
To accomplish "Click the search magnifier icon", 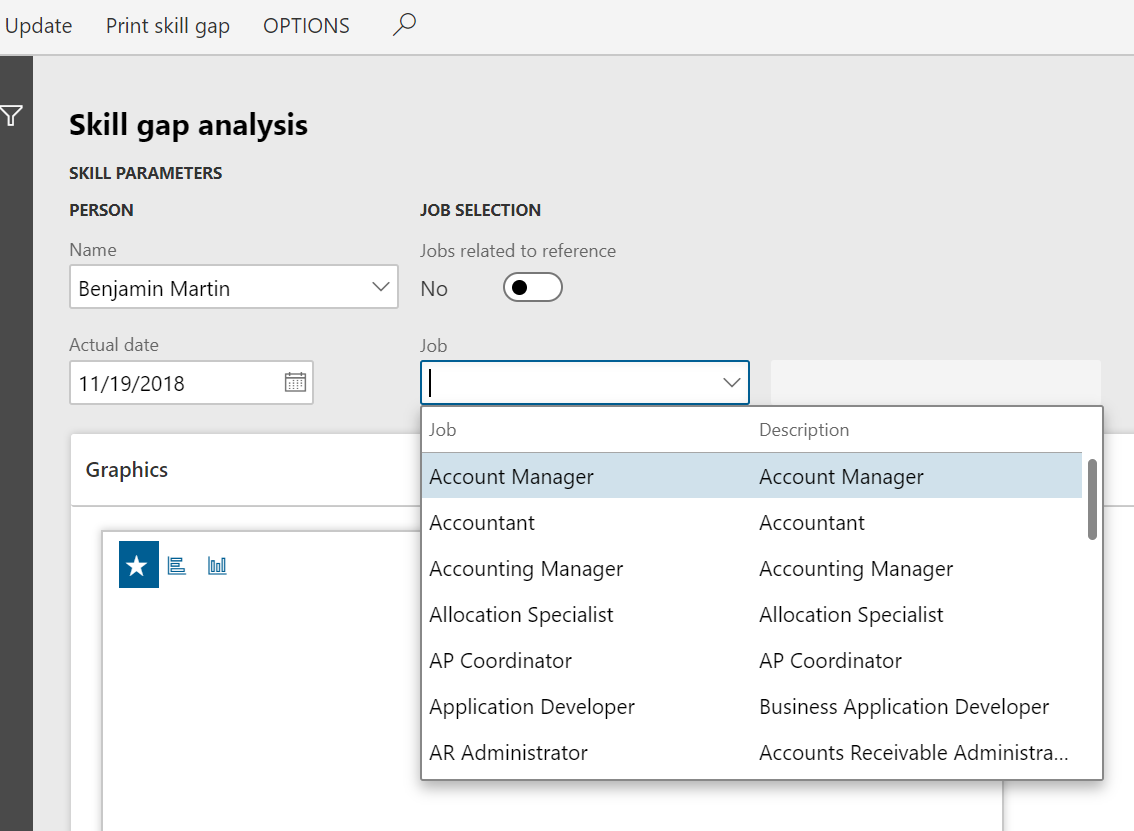I will click(404, 25).
